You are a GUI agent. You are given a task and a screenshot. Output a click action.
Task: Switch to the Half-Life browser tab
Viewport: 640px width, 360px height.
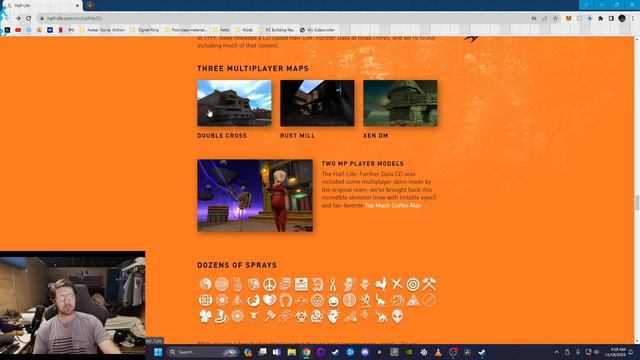(x=41, y=6)
